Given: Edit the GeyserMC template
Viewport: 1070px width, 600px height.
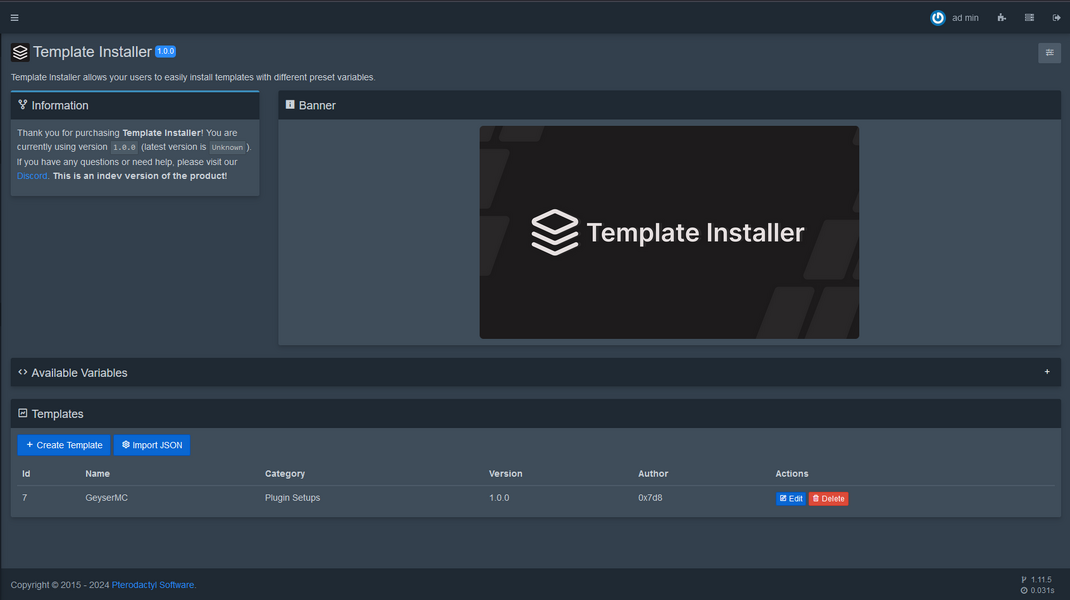Looking at the screenshot, I should [790, 497].
